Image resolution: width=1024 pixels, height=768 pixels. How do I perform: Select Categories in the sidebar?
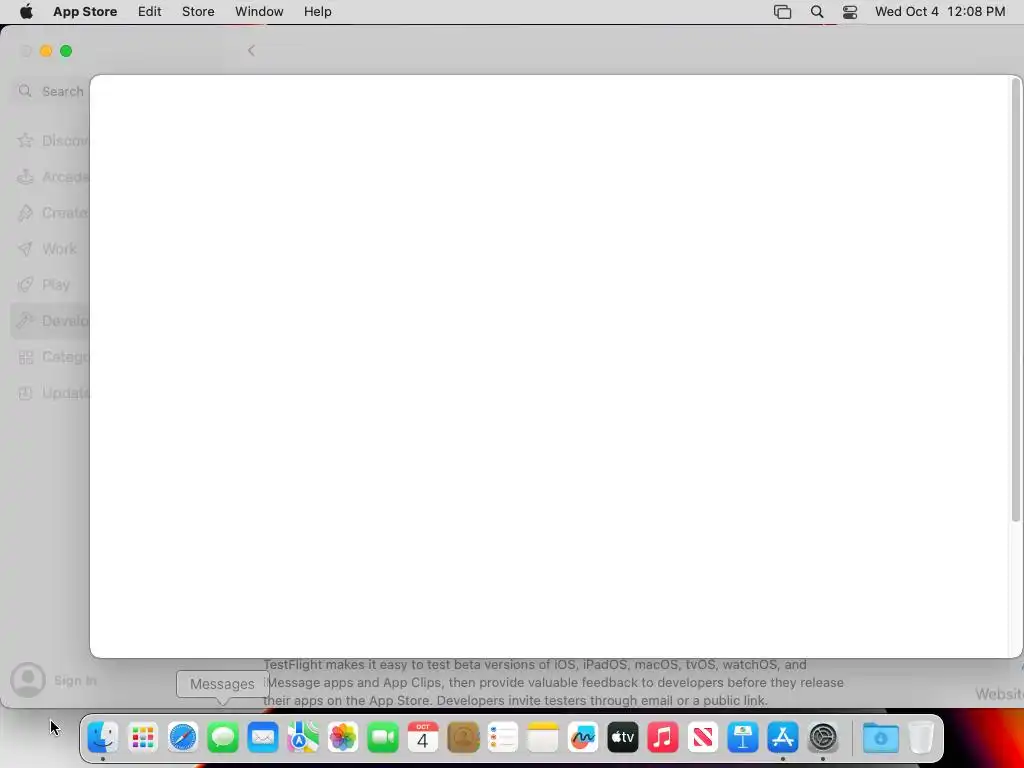coord(51,357)
